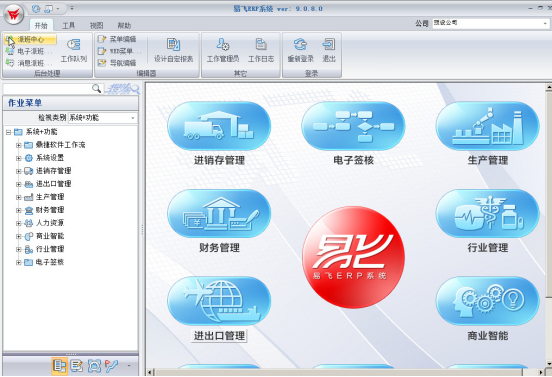Viewport: 552px width, 377px height.
Task: Collapse the 系统+功能 root node
Action: (x=8, y=132)
